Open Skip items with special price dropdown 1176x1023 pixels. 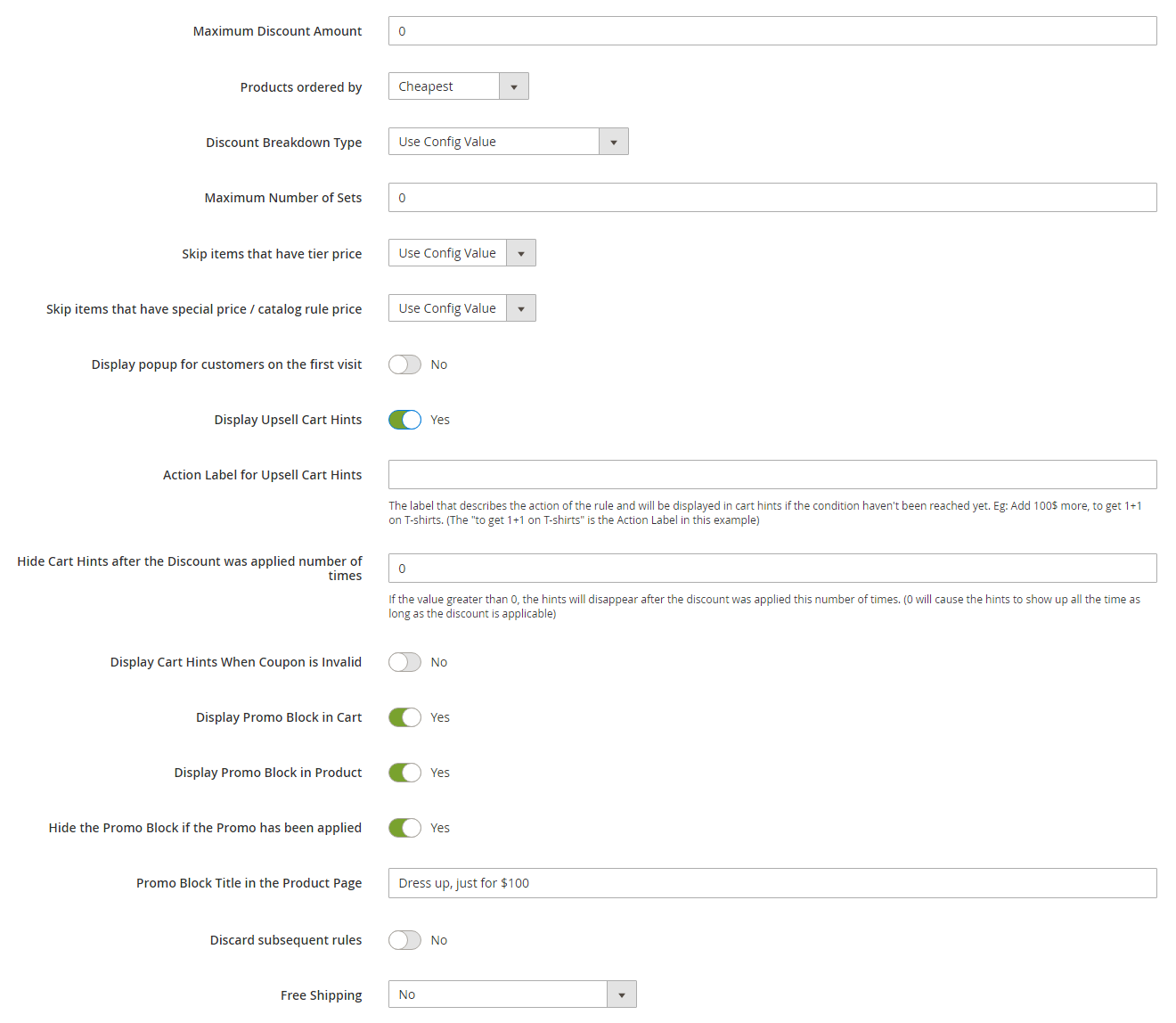[462, 308]
